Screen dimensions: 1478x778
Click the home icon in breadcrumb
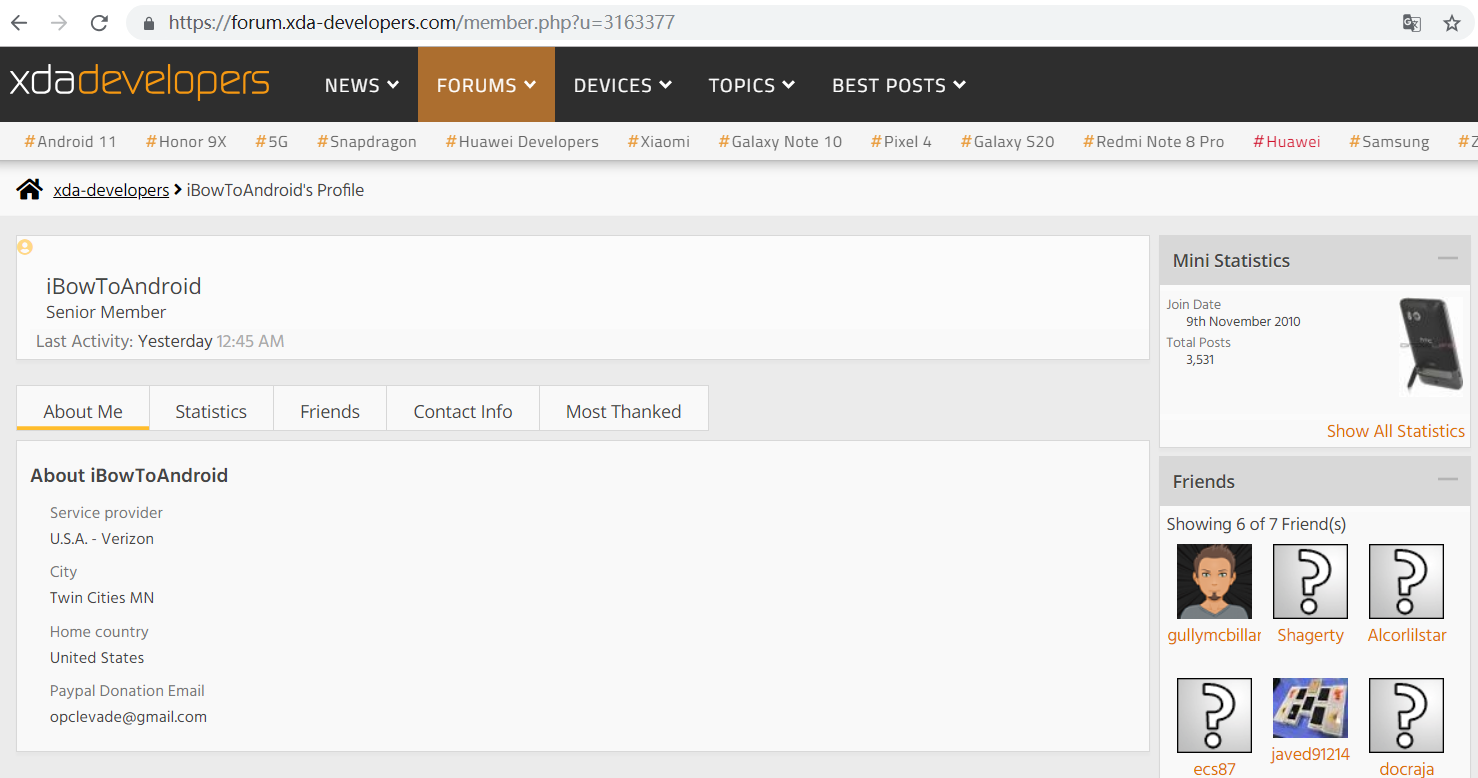(29, 189)
